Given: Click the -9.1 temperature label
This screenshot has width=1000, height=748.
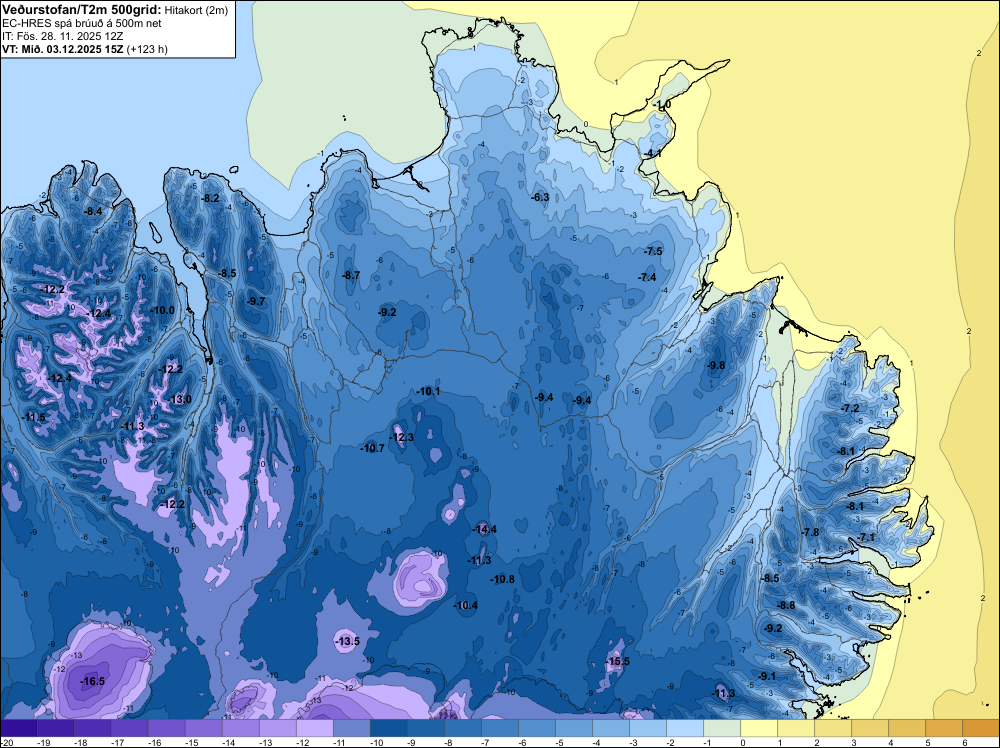Looking at the screenshot, I should pyautogui.click(x=767, y=677).
